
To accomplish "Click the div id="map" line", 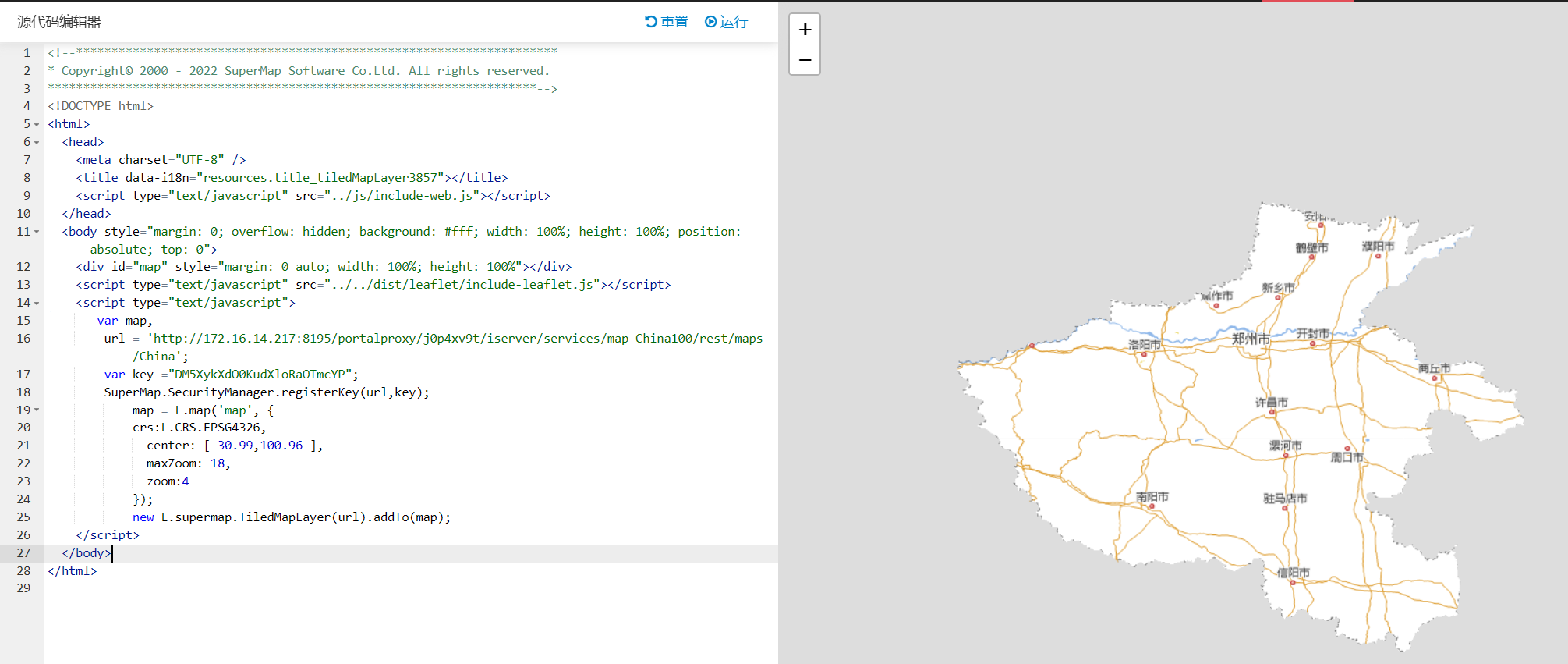I will pyautogui.click(x=324, y=267).
